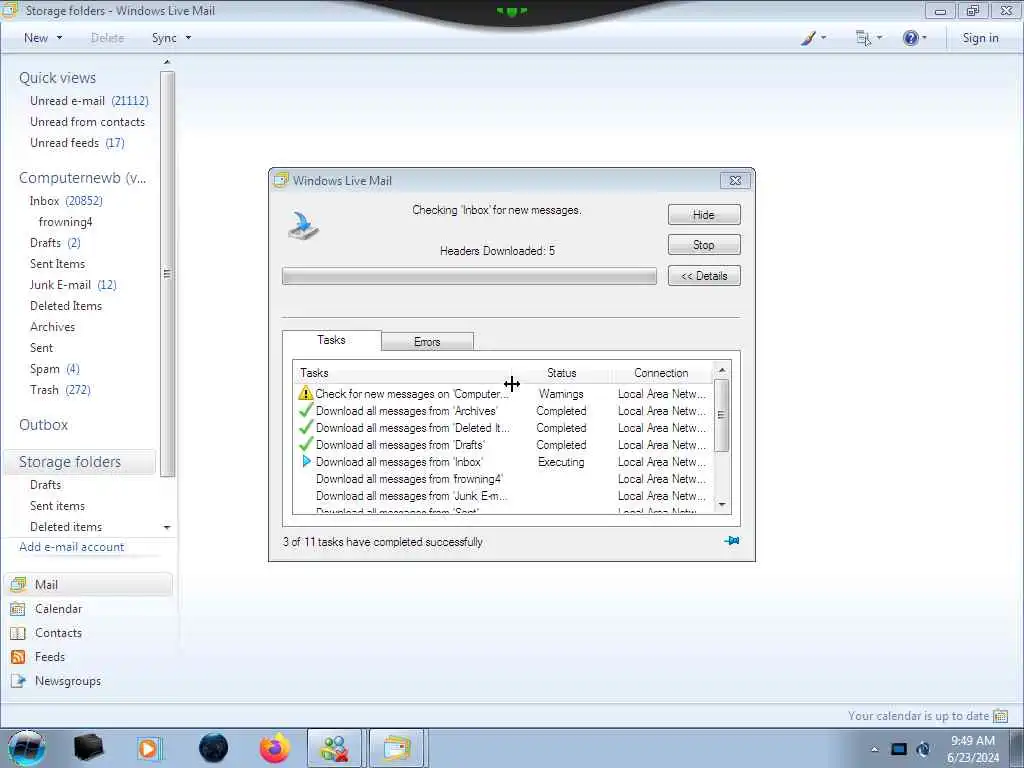This screenshot has width=1024, height=768.
Task: Click the task list scrollbar thumb
Action: (722, 415)
